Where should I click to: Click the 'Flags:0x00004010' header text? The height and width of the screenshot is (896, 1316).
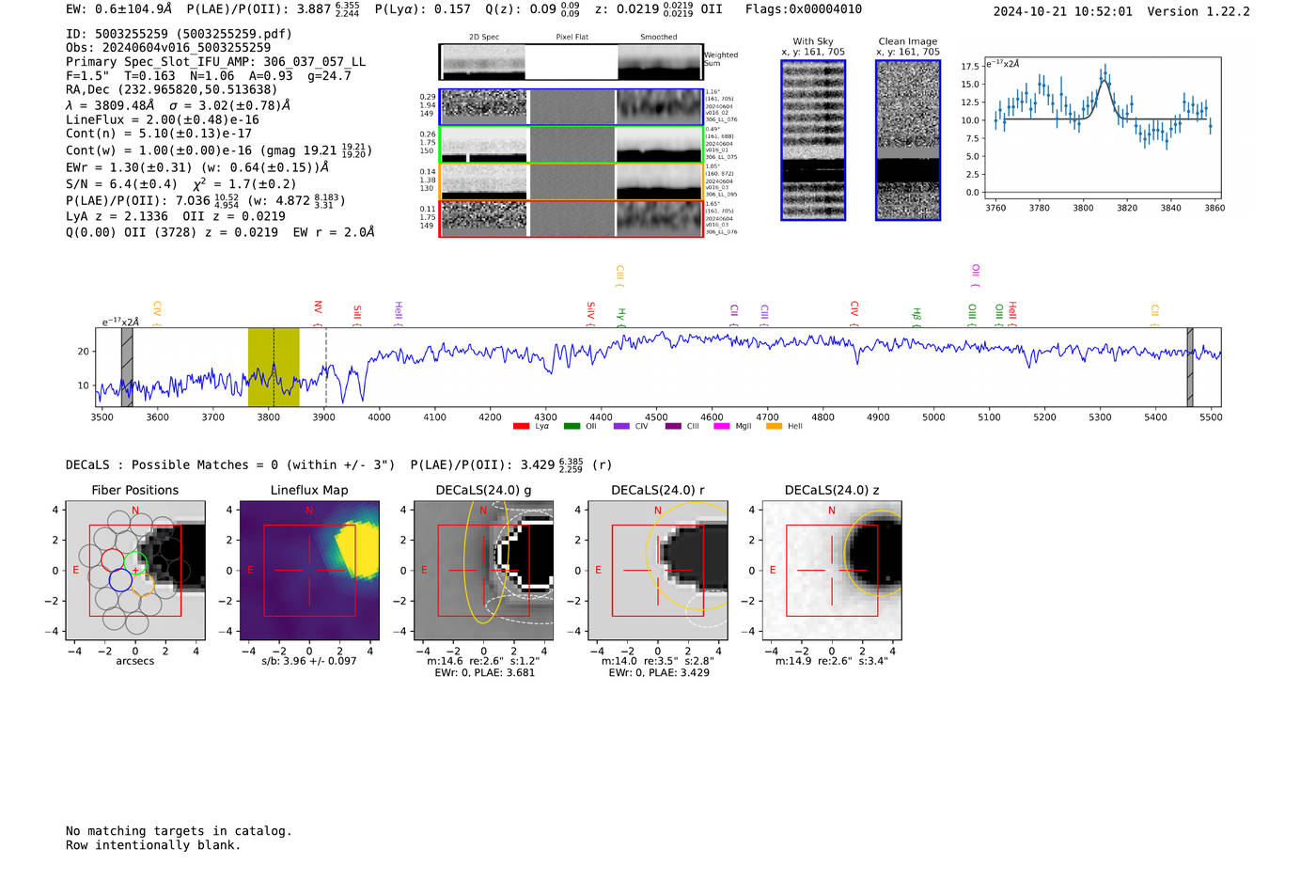pos(804,9)
